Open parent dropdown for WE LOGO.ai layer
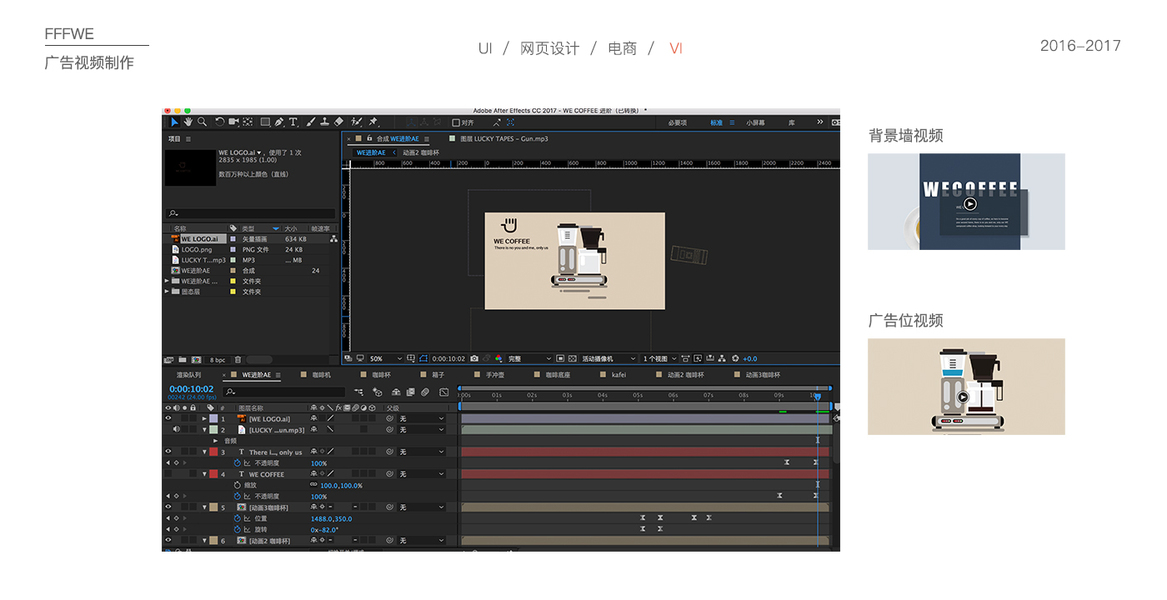 [421, 418]
